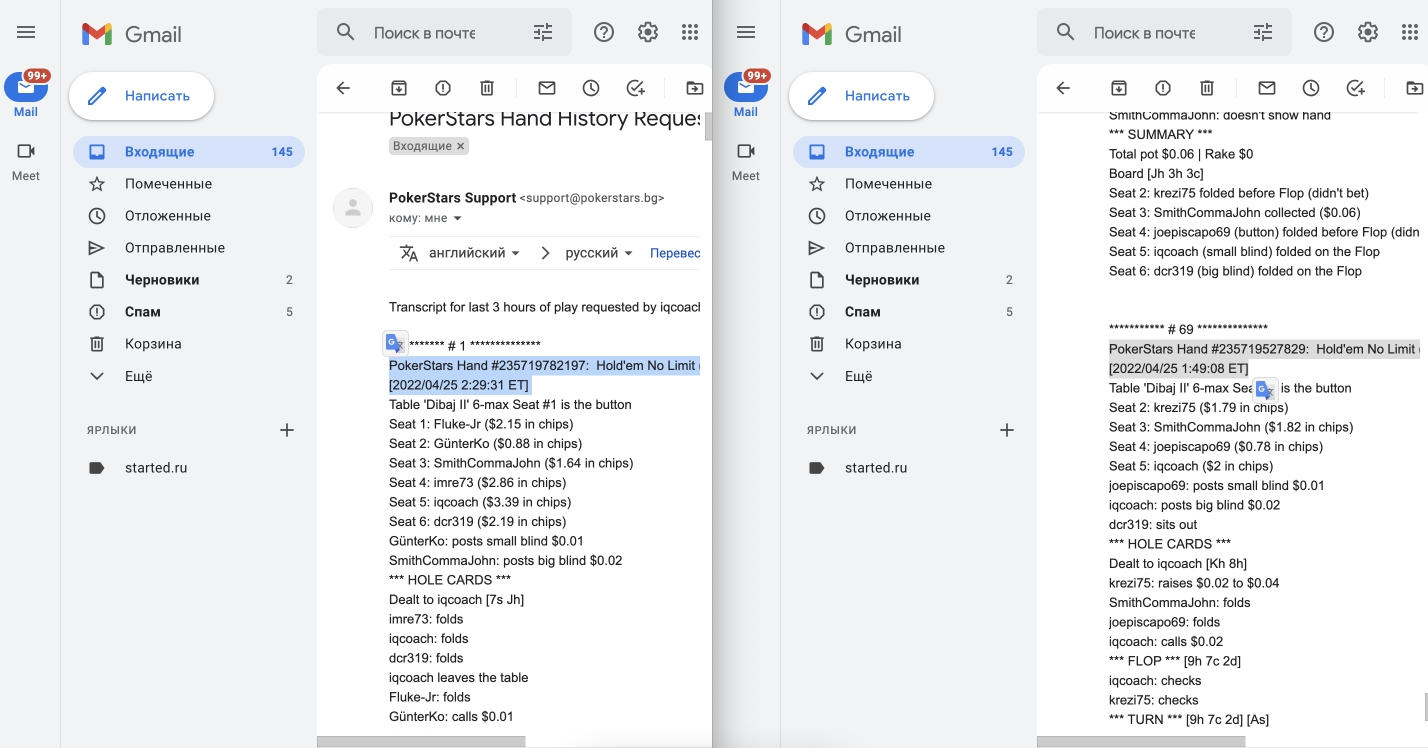
Task: Open Google apps grid in right window
Action: 1410,32
